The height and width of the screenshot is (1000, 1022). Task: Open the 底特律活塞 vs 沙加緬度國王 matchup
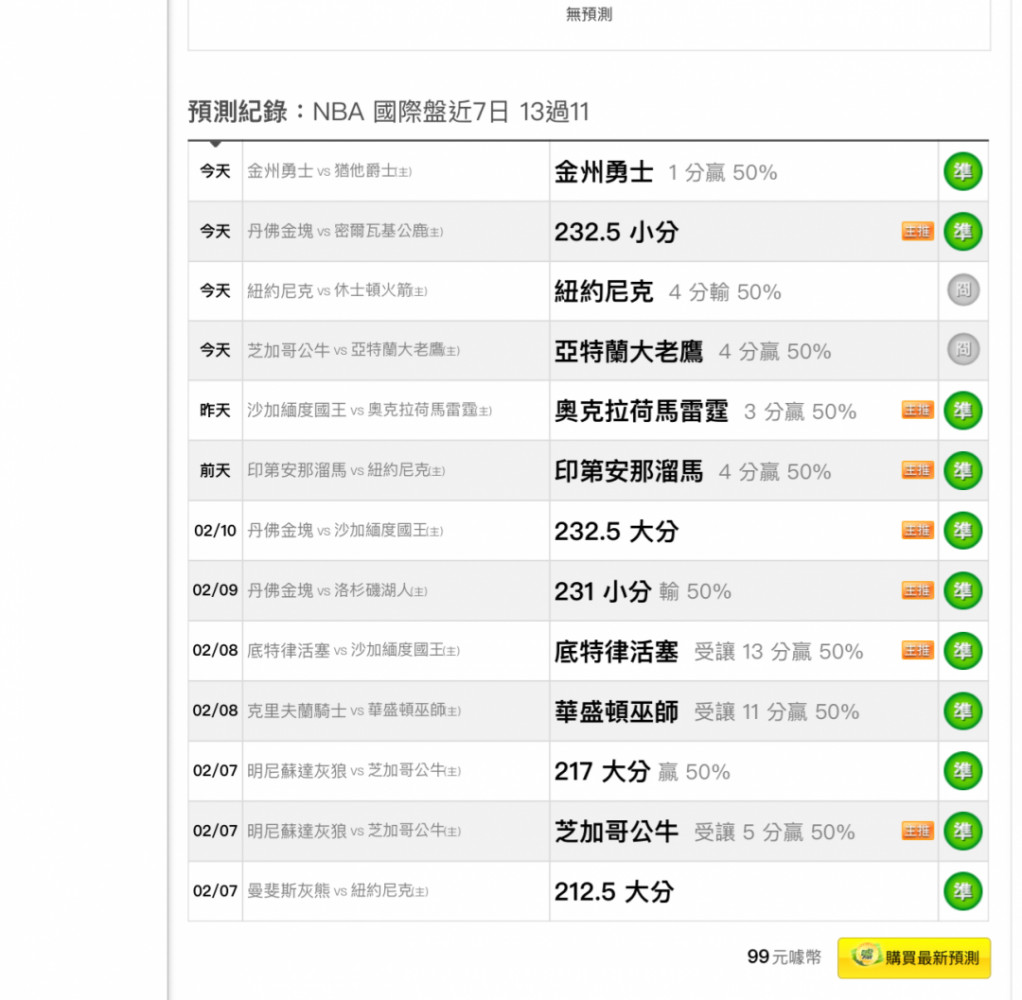[353, 651]
